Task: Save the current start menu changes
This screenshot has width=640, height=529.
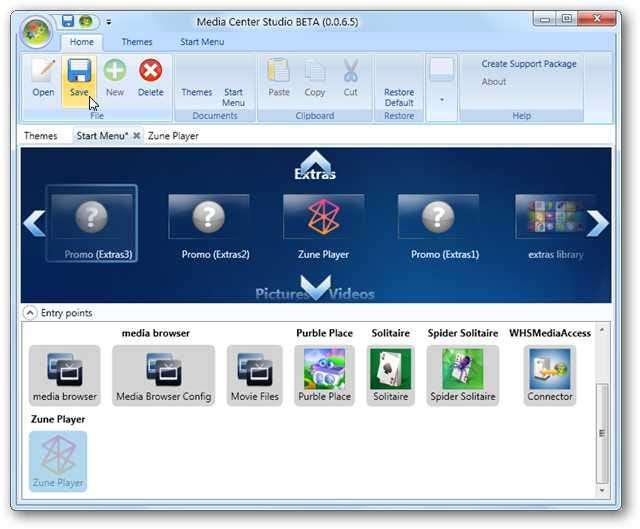Action: click(79, 78)
